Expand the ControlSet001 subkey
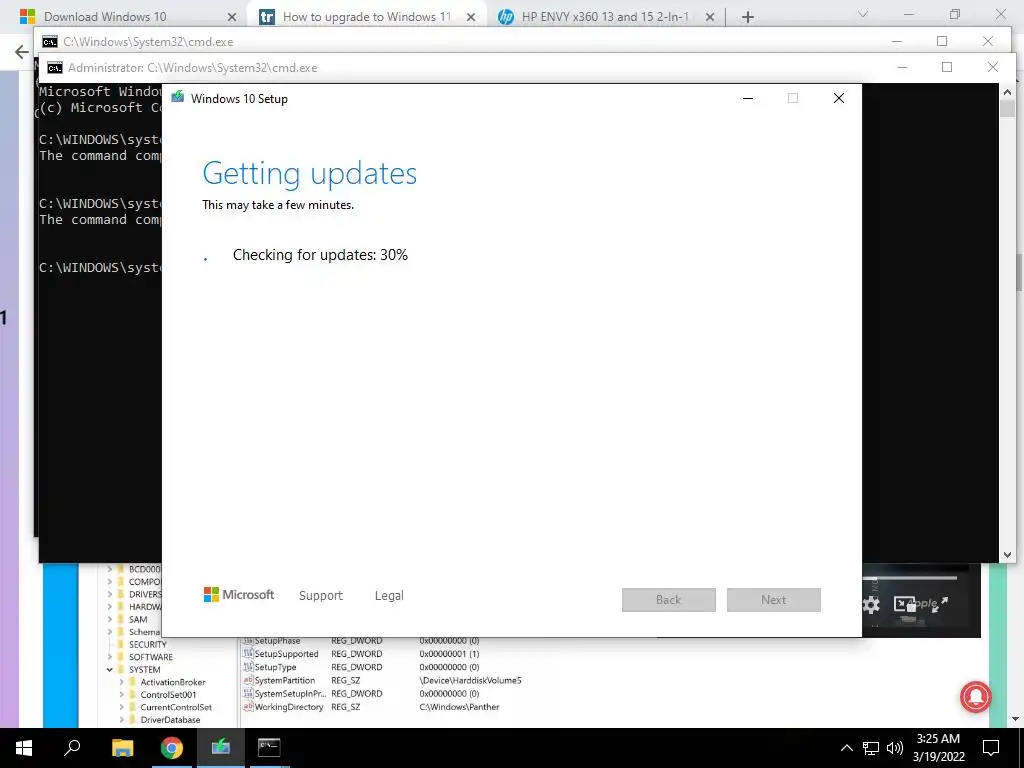The width and height of the screenshot is (1024, 768). [x=121, y=695]
